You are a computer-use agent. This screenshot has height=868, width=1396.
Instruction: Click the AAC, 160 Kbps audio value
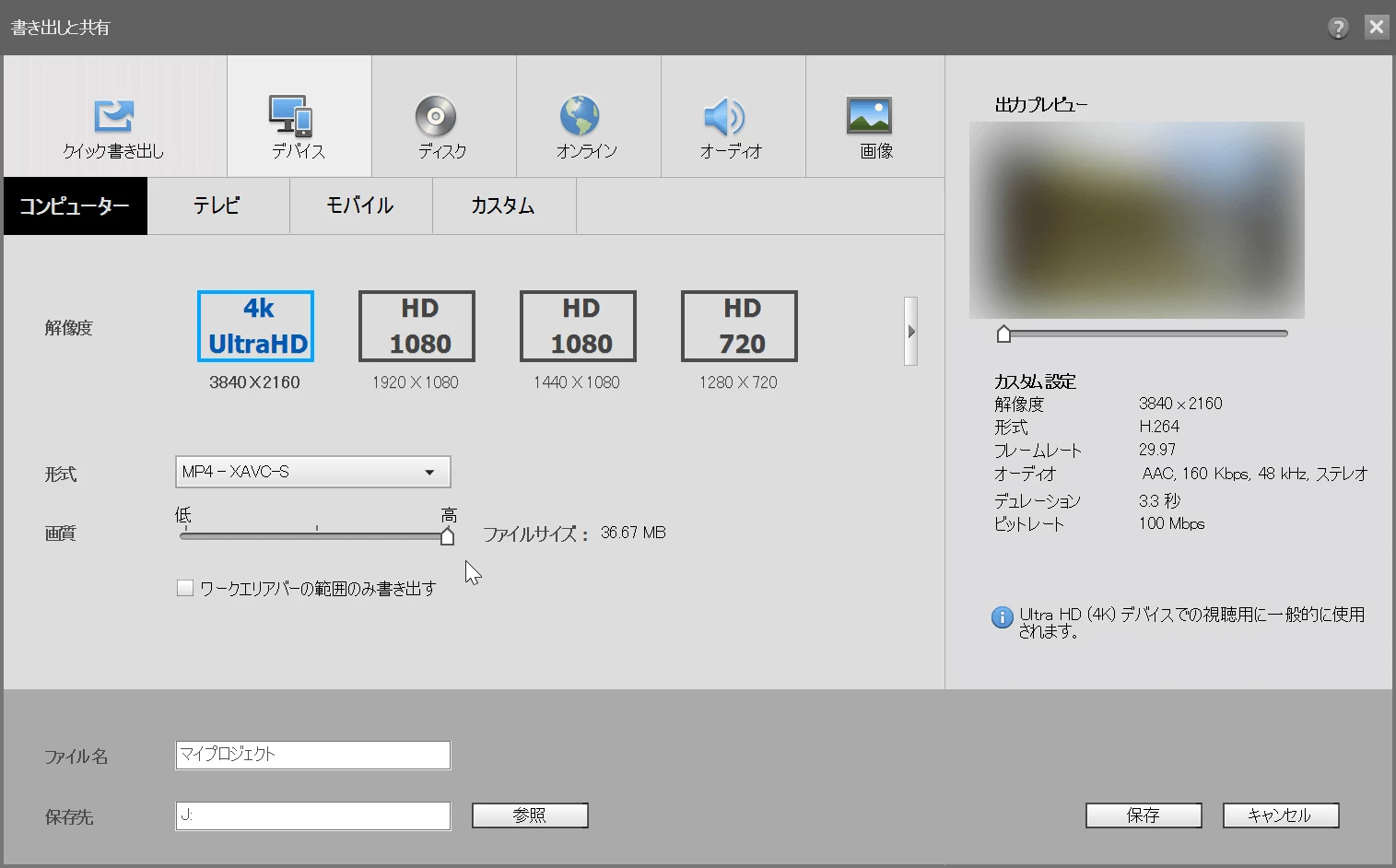click(x=1255, y=474)
